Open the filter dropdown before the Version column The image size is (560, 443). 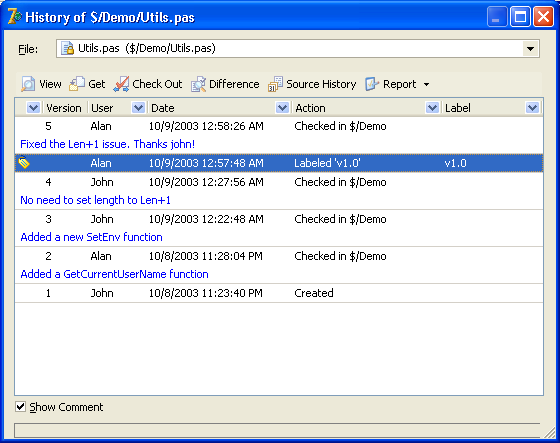(33, 108)
